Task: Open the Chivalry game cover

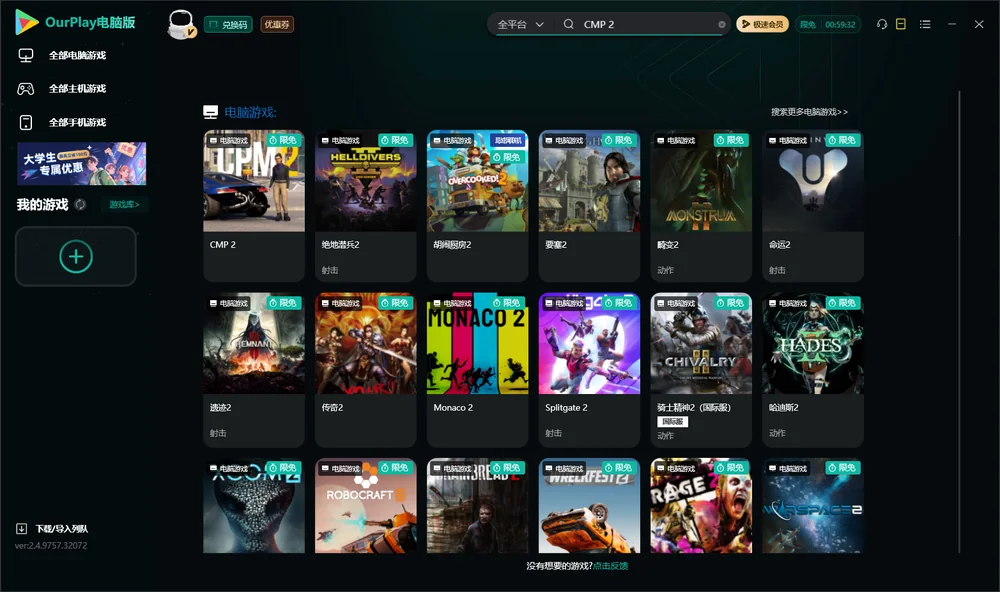Action: [701, 344]
